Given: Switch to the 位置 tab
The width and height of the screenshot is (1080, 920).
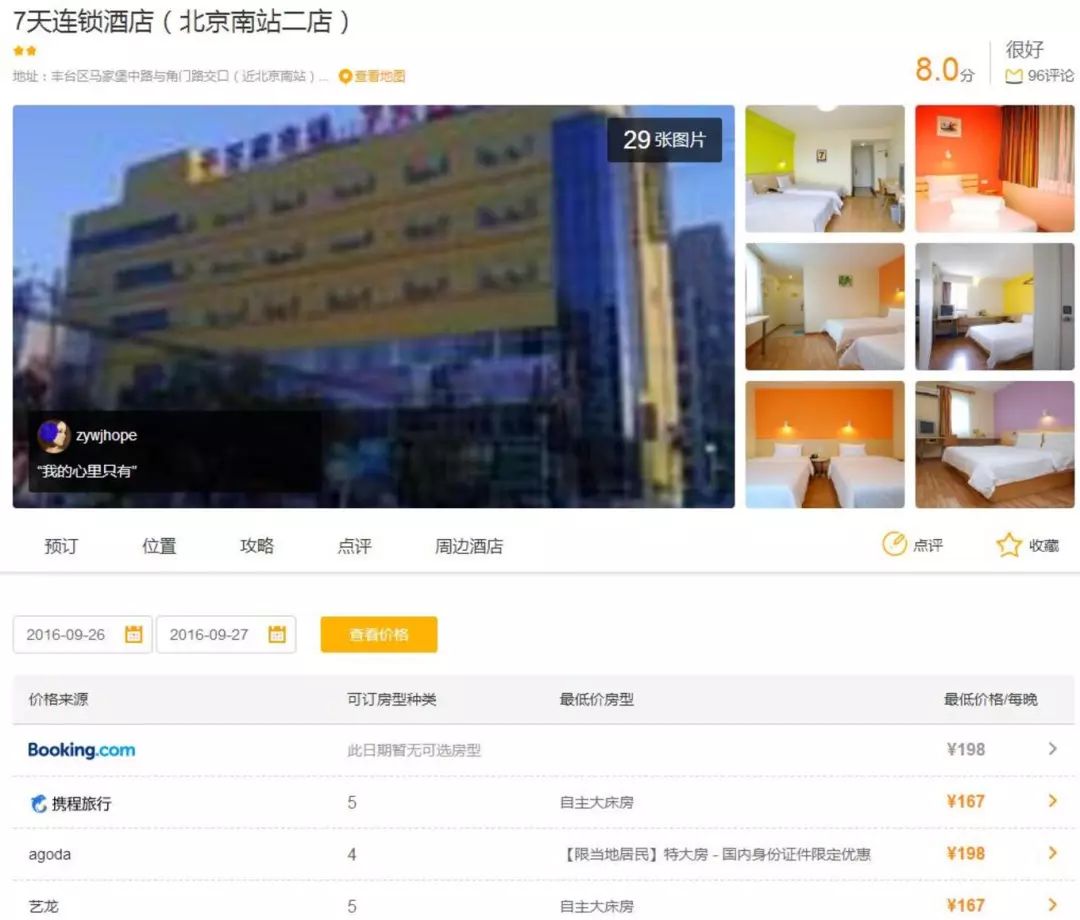Looking at the screenshot, I should pyautogui.click(x=159, y=546).
